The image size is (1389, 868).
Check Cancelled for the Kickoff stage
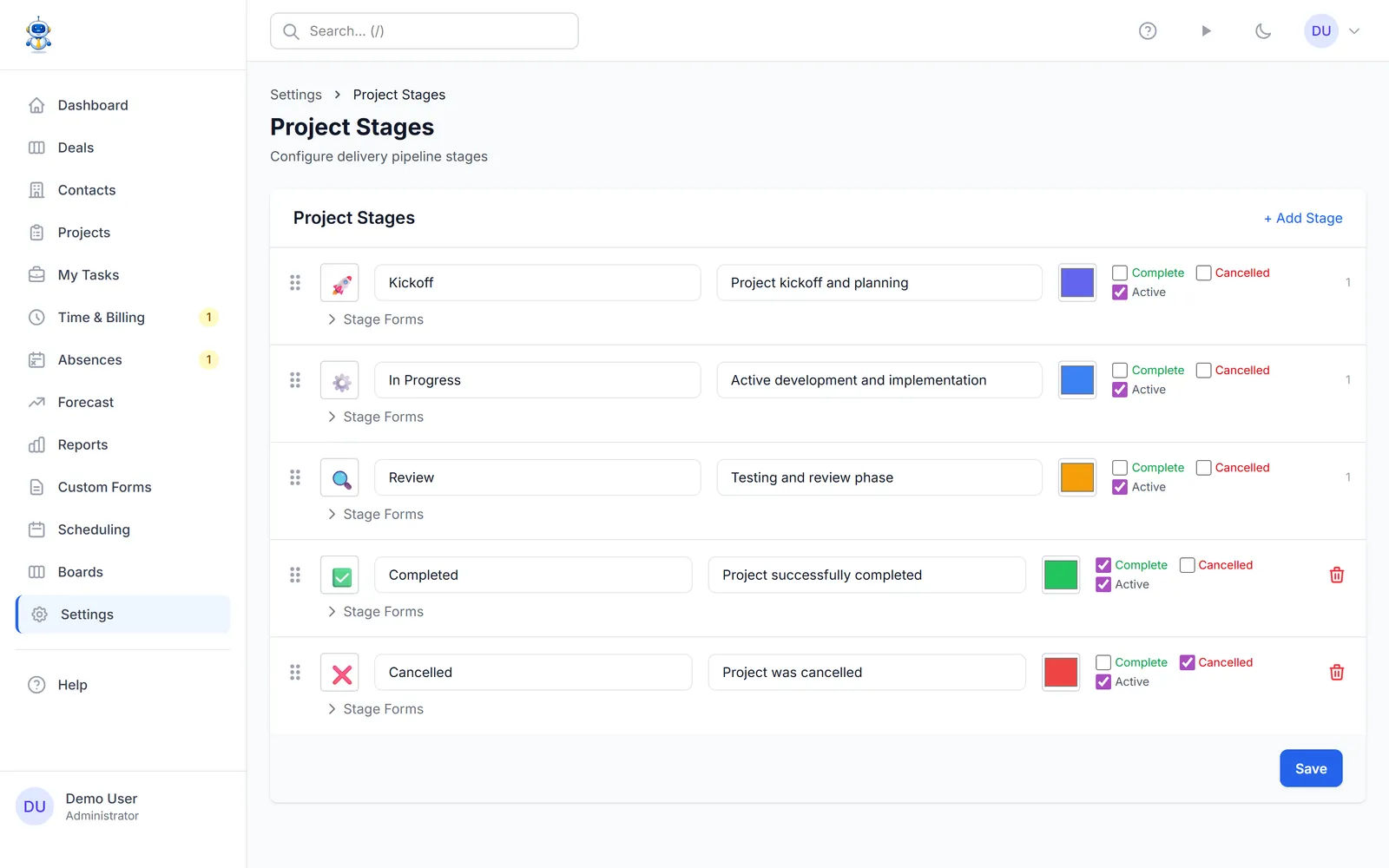1203,273
